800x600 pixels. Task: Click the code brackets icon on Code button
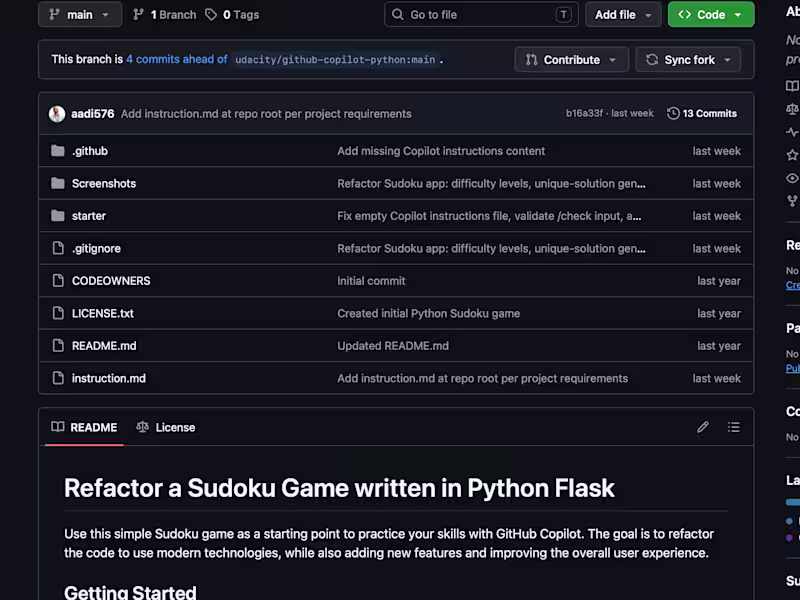685,14
